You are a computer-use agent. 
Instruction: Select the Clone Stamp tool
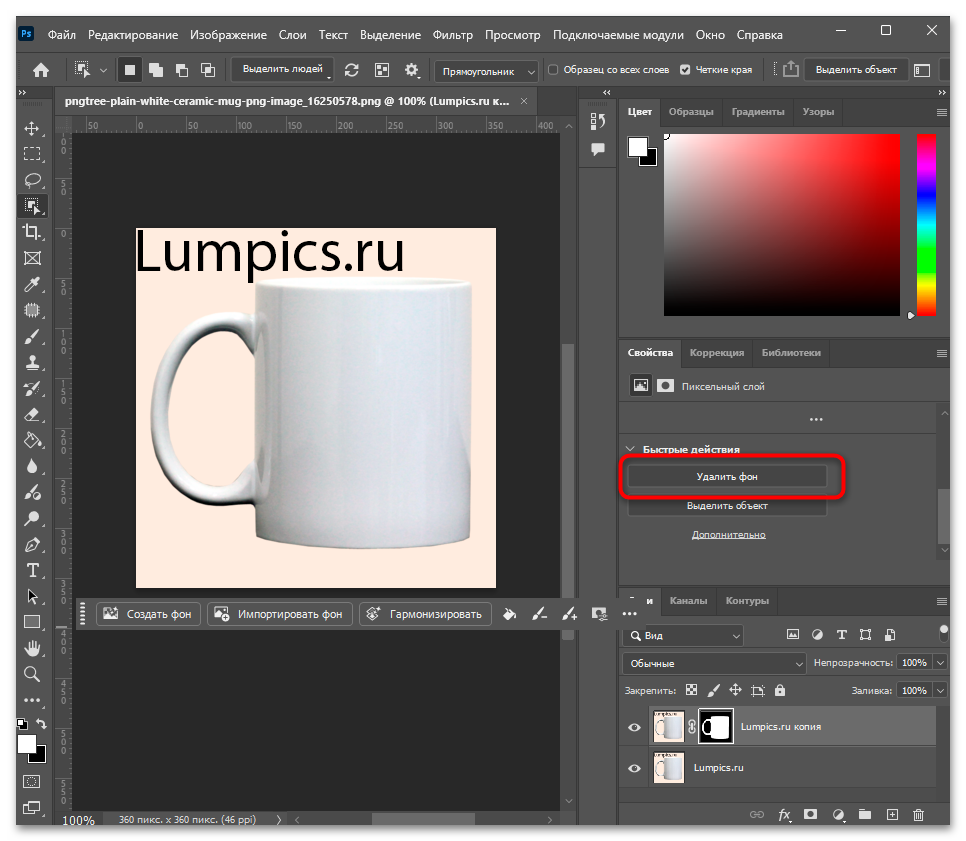(32, 362)
